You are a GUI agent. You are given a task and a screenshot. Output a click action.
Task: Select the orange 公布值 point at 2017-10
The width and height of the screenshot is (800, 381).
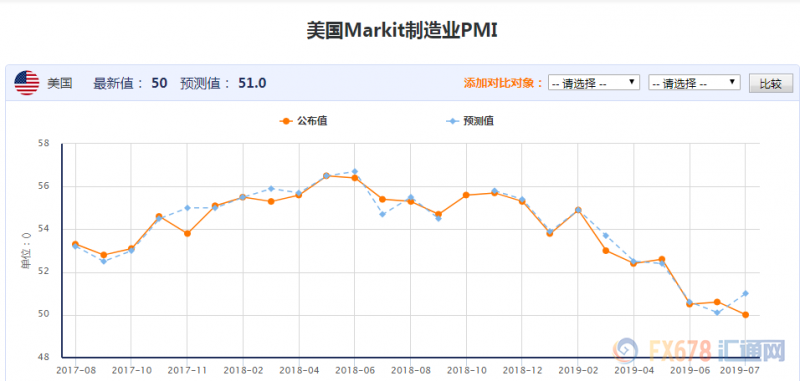tap(131, 248)
